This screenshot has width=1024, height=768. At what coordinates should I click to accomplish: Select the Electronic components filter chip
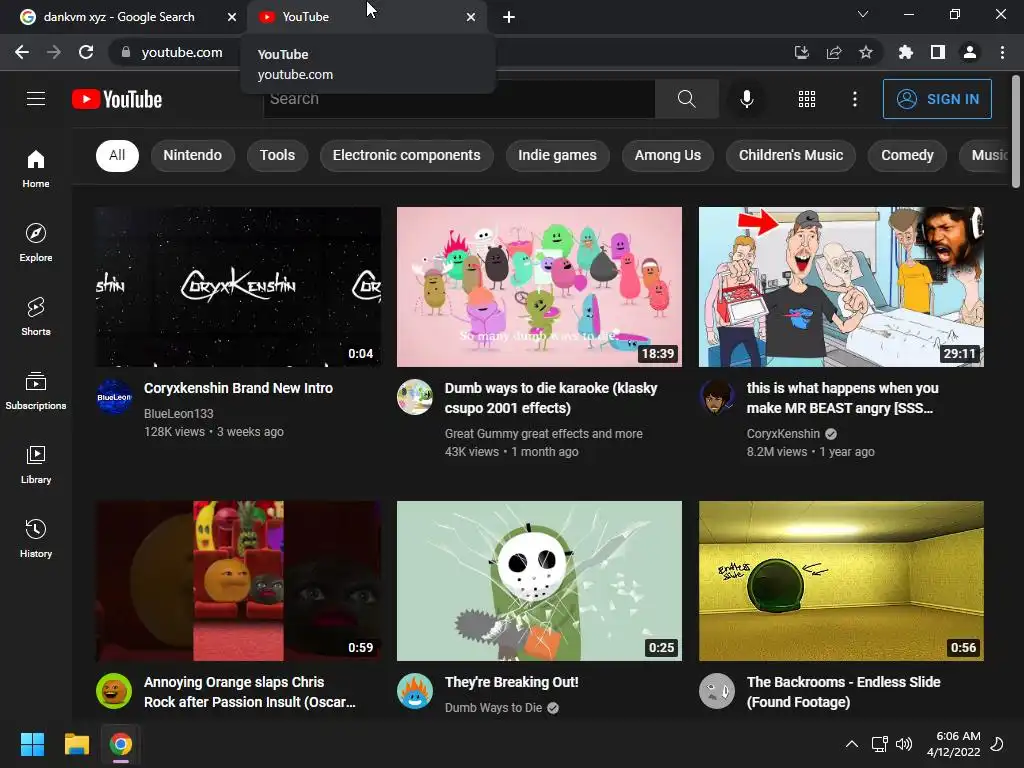406,155
